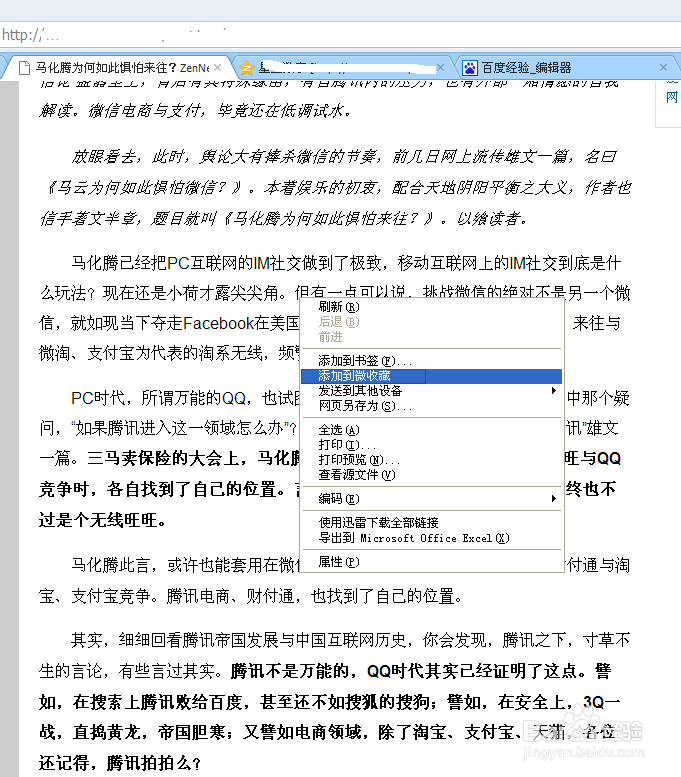Click the 网 link at the page's right edge
681x777 pixels.
point(672,97)
